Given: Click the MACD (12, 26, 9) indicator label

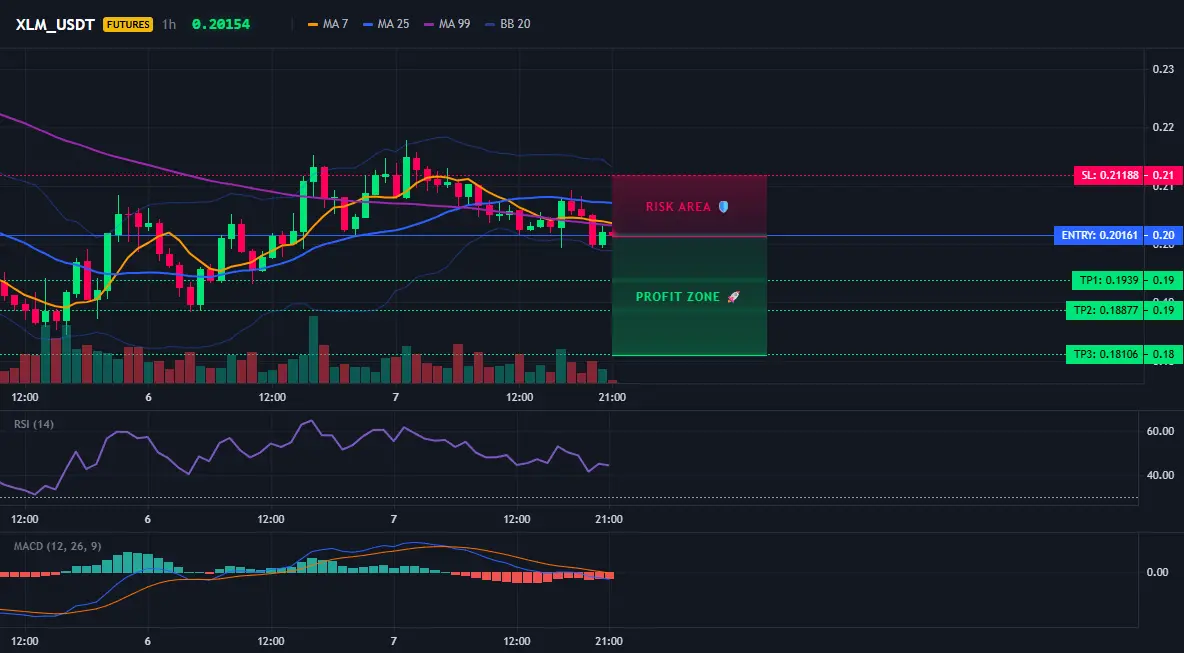Looking at the screenshot, I should (x=57, y=546).
